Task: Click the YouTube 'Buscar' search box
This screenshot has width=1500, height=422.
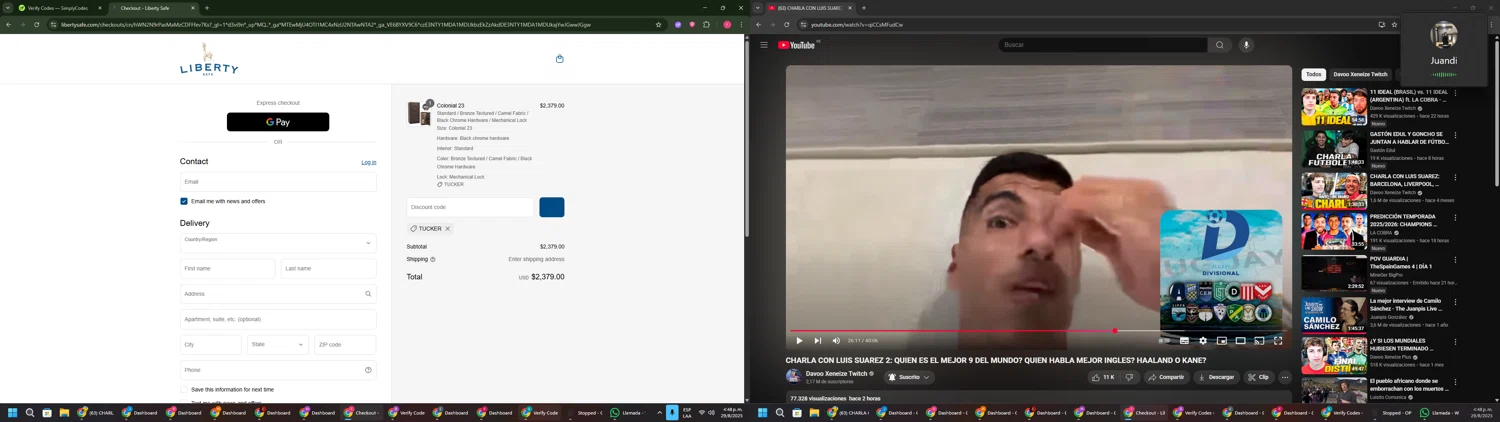Action: [x=1103, y=45]
